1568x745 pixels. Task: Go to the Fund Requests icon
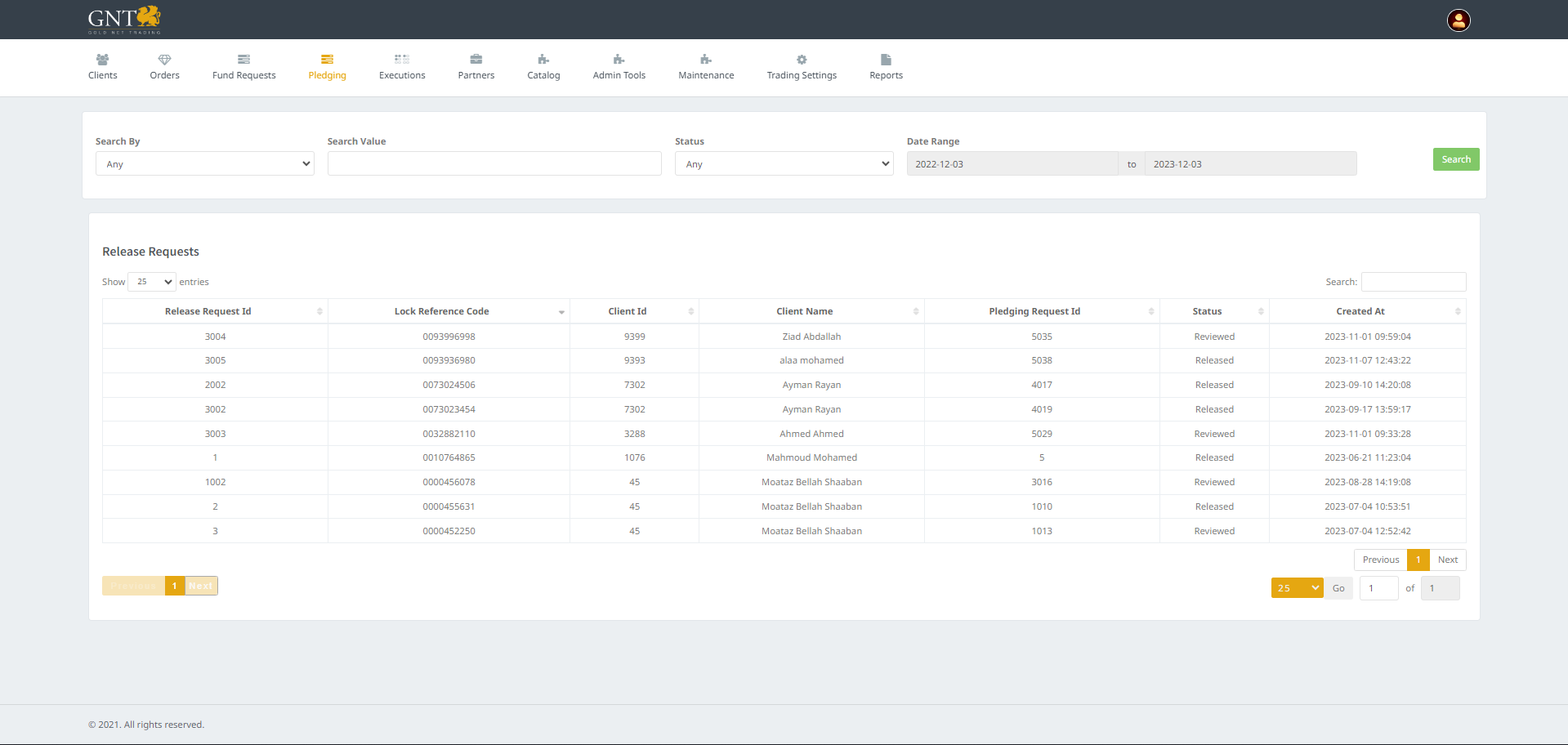(x=243, y=60)
